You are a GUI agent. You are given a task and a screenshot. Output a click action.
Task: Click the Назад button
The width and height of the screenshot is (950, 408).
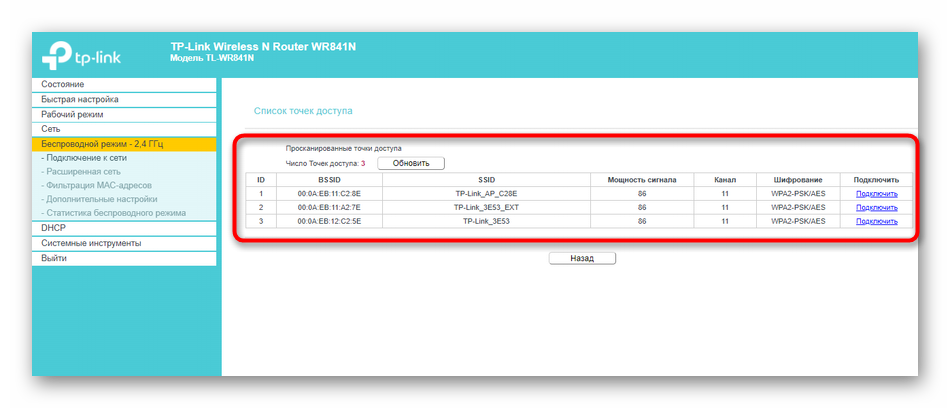point(582,258)
